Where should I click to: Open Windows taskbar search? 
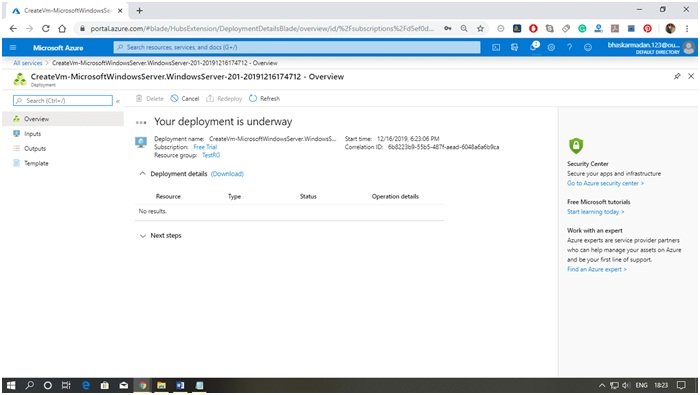click(29, 385)
